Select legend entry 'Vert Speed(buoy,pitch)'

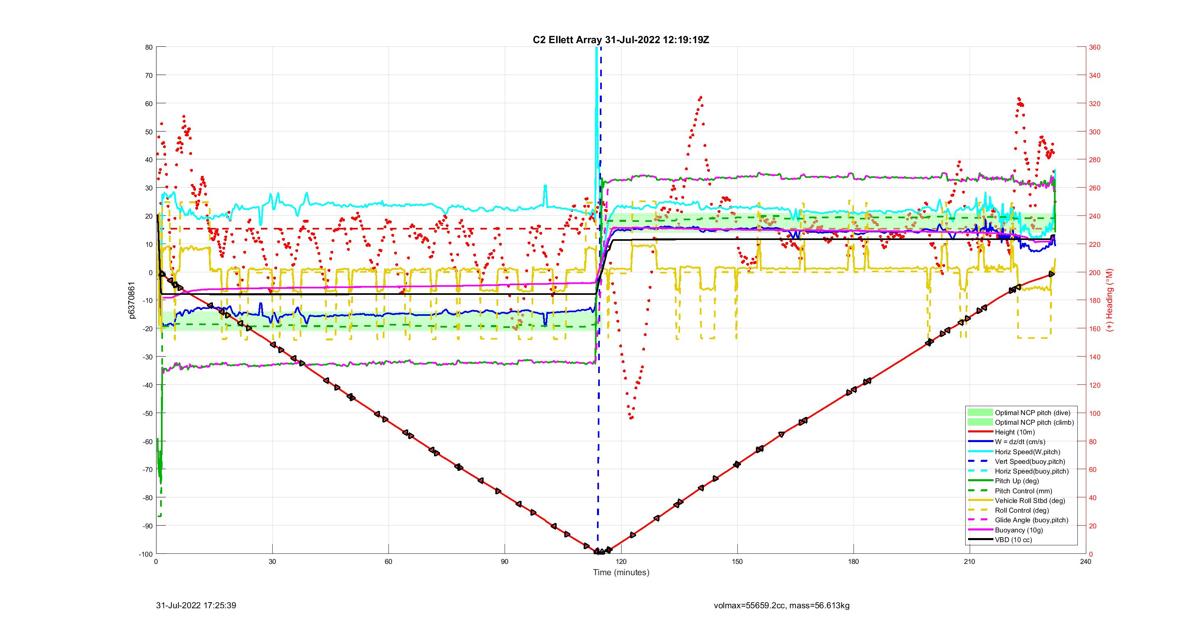point(1032,461)
